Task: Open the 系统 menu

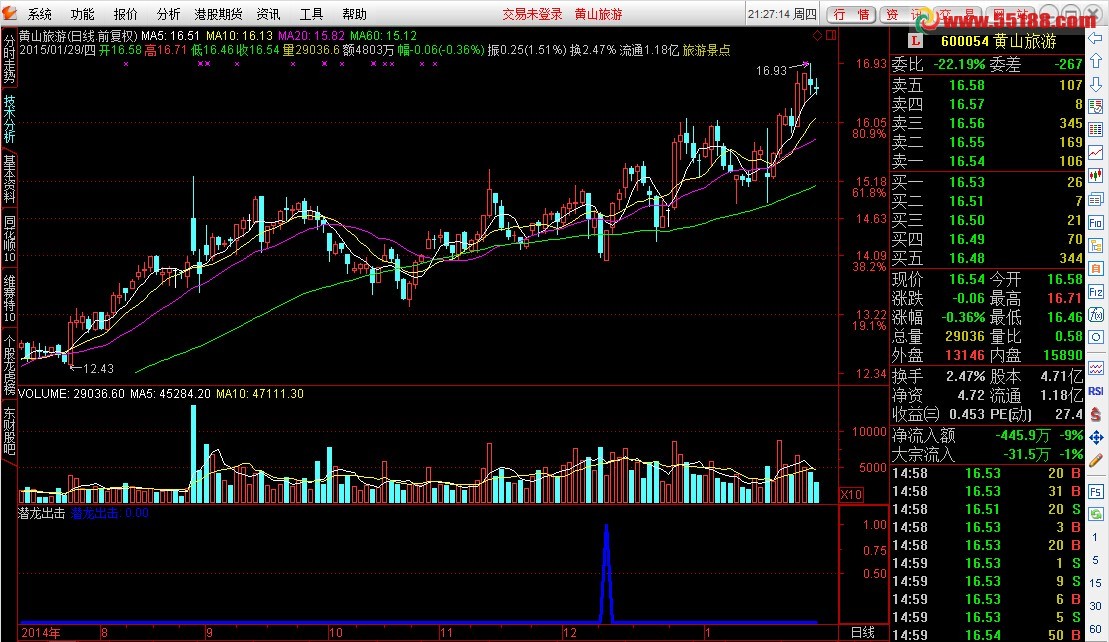Action: [x=40, y=14]
